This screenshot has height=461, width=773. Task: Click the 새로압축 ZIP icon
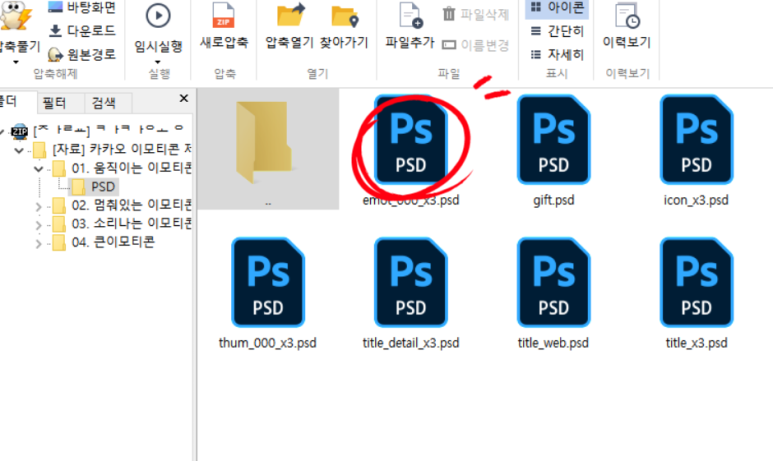(x=223, y=16)
